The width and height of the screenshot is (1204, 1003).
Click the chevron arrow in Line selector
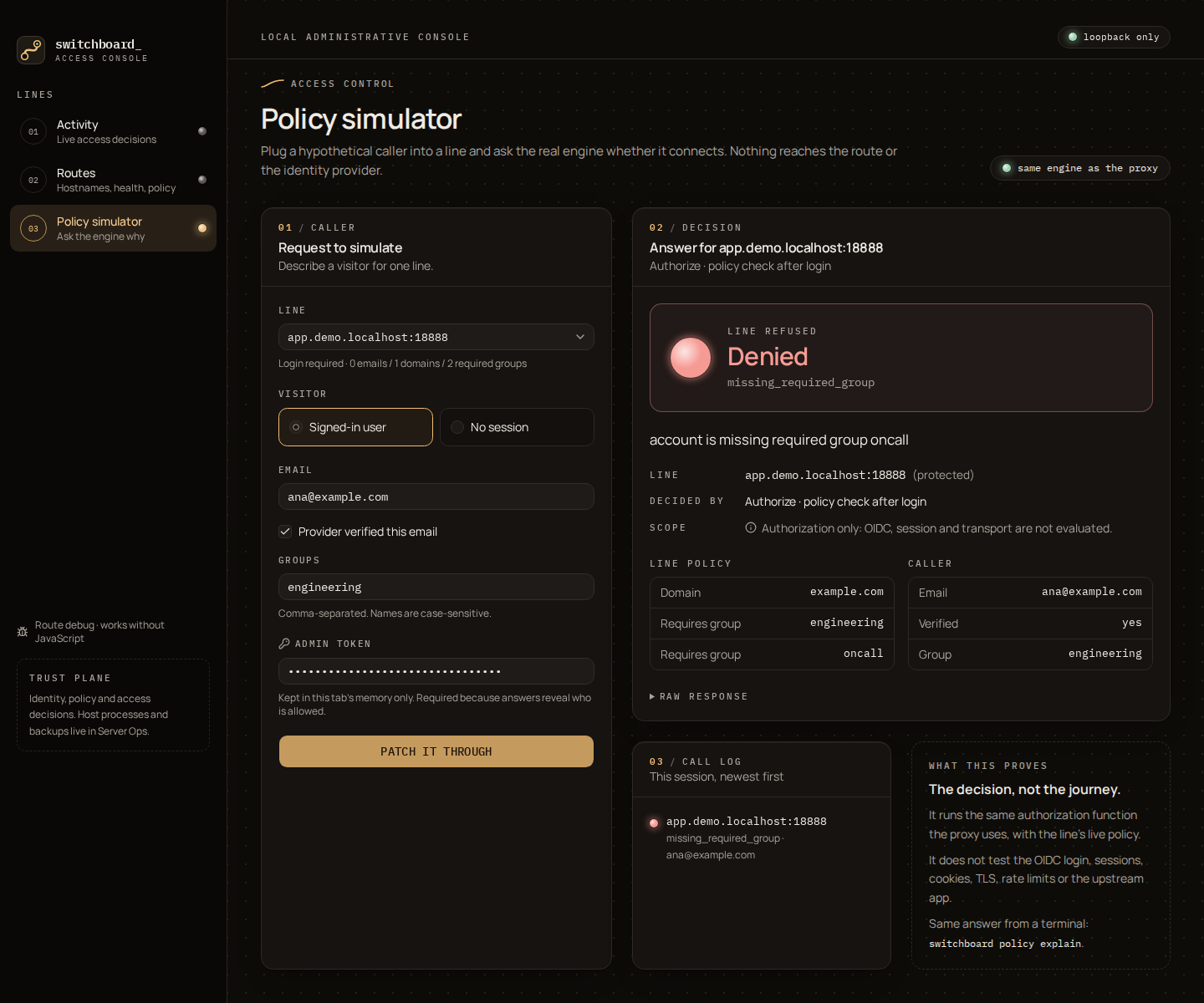[x=580, y=337]
